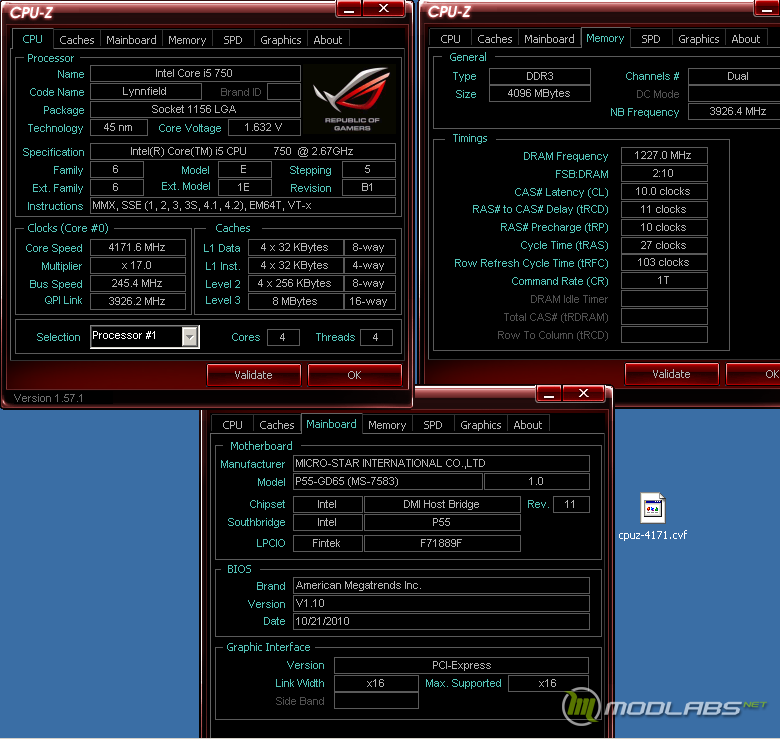Viewport: 780px width, 740px height.
Task: Select CPU tab in first window
Action: pyautogui.click(x=32, y=39)
